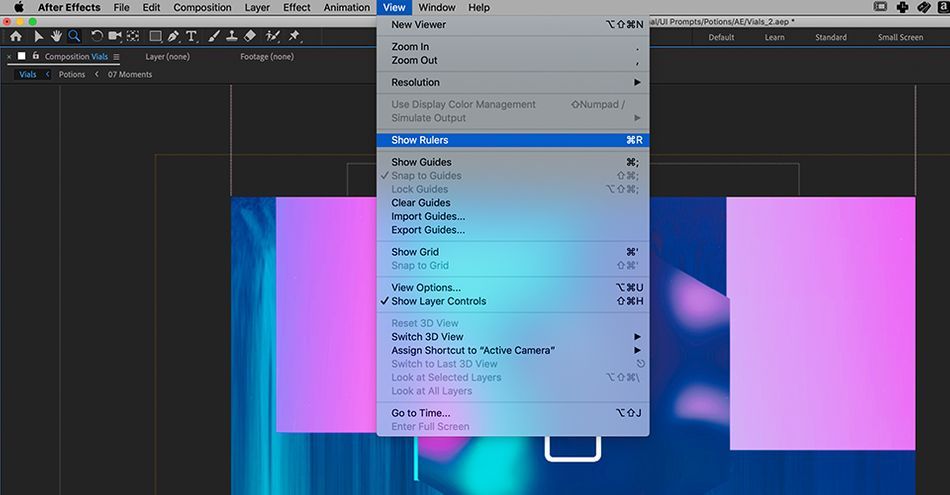
Task: Expand the Resolution submenu
Action: pos(513,82)
